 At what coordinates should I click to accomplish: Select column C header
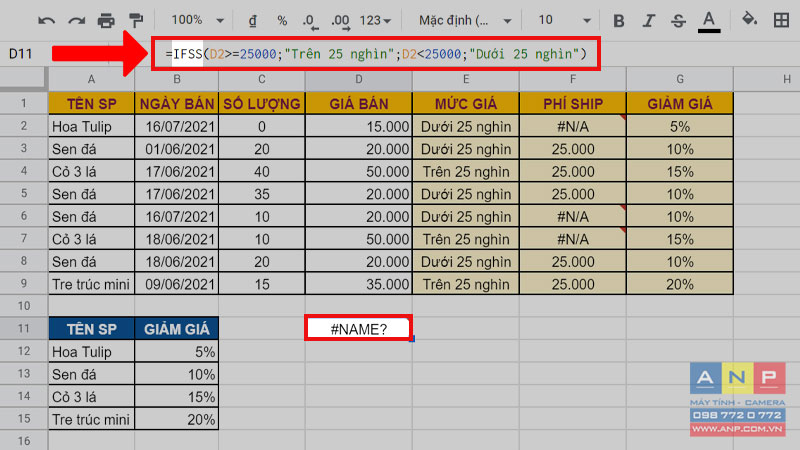[x=262, y=80]
